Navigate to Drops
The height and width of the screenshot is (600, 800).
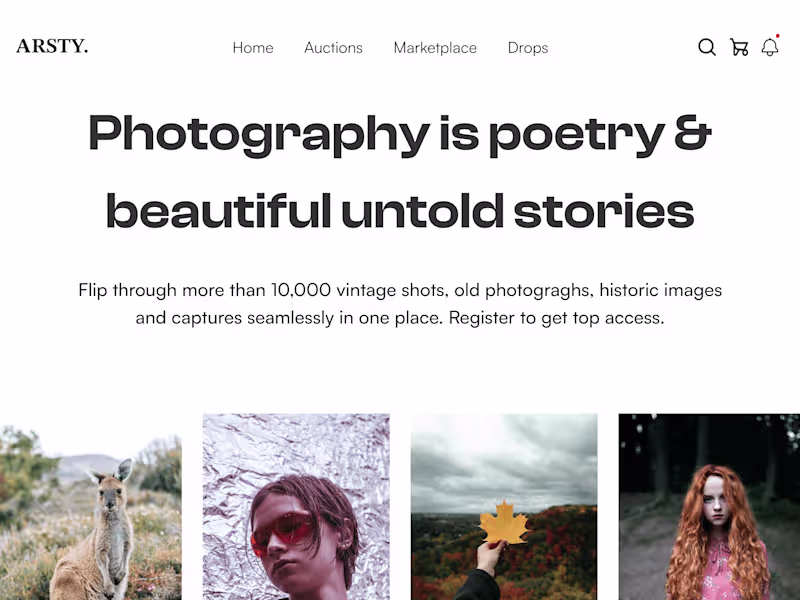528,48
